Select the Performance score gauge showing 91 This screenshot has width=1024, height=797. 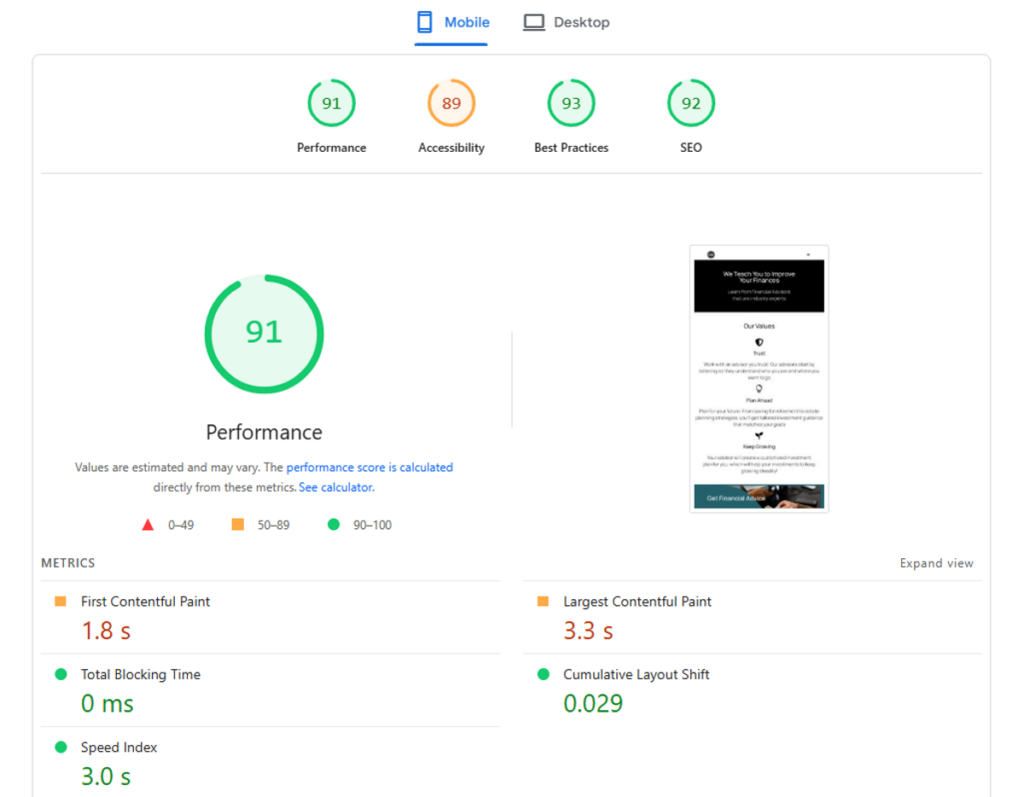[x=331, y=102]
